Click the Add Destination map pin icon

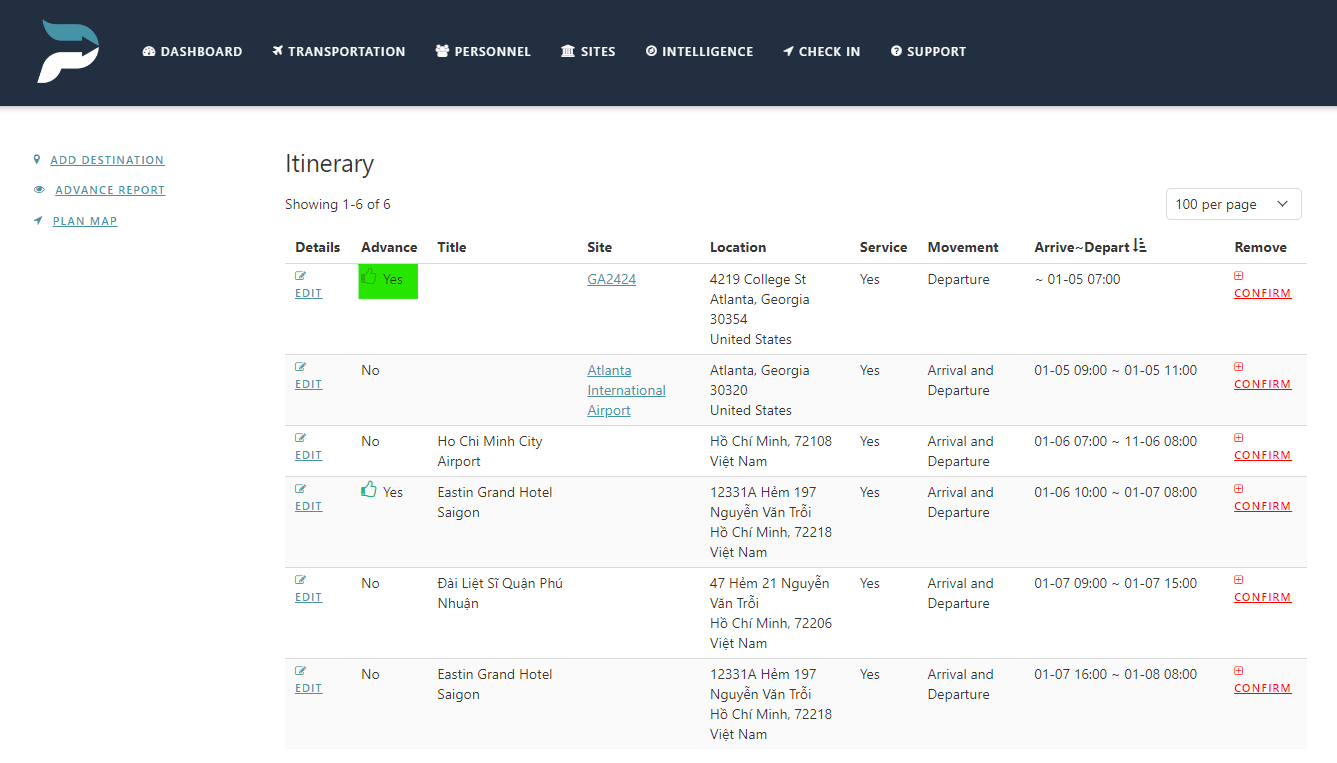(37, 158)
